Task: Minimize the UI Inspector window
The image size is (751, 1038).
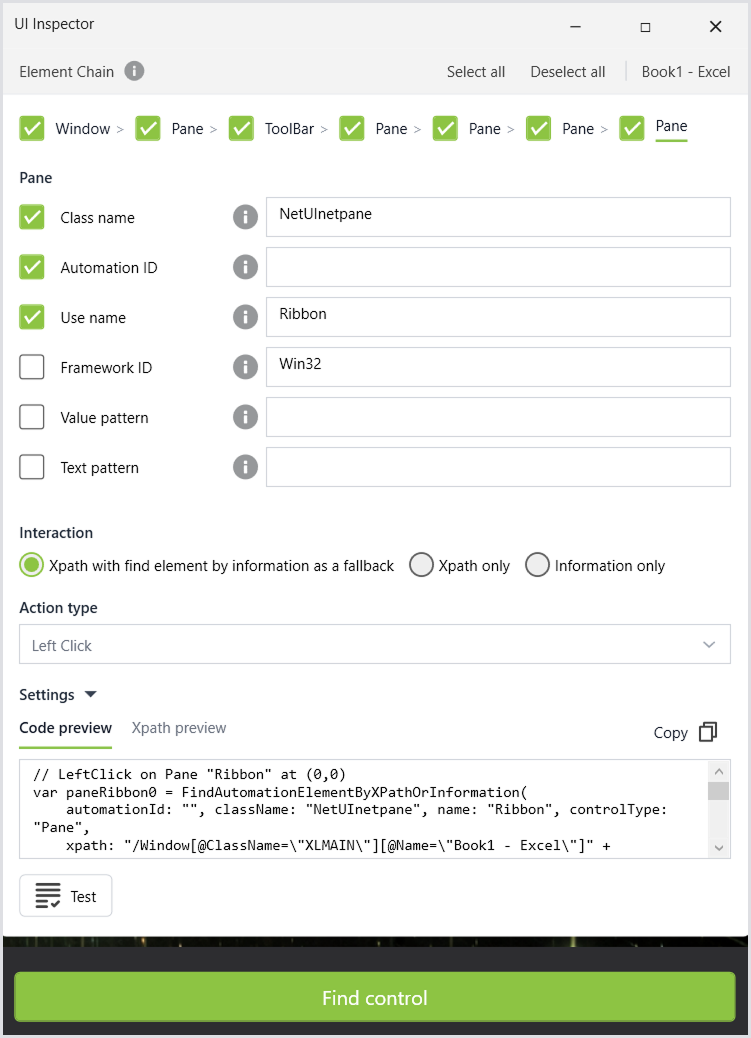Action: (576, 26)
